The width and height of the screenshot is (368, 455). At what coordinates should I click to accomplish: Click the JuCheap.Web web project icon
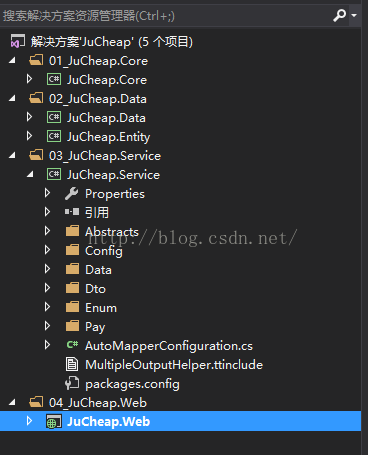click(54, 422)
